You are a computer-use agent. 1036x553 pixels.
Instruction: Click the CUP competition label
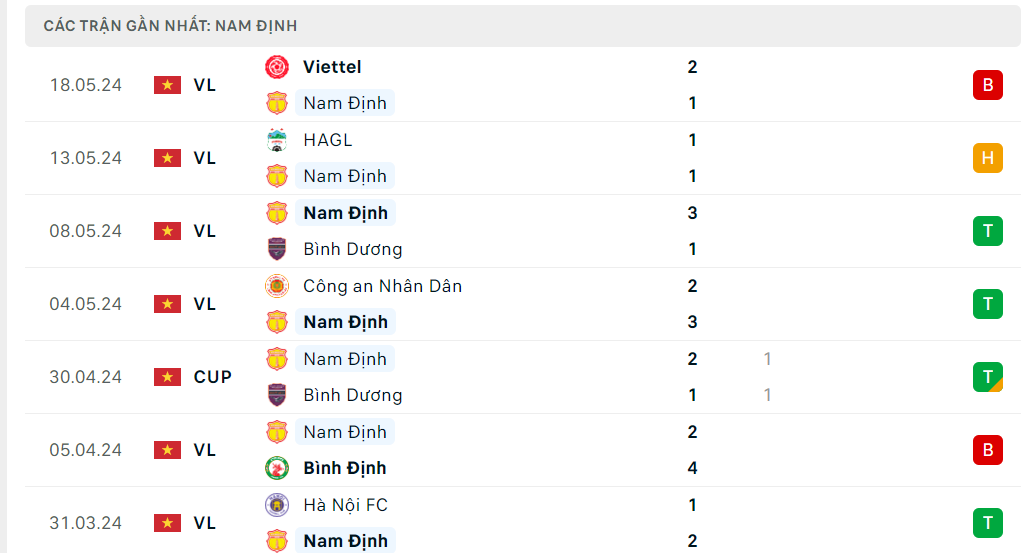pyautogui.click(x=213, y=377)
